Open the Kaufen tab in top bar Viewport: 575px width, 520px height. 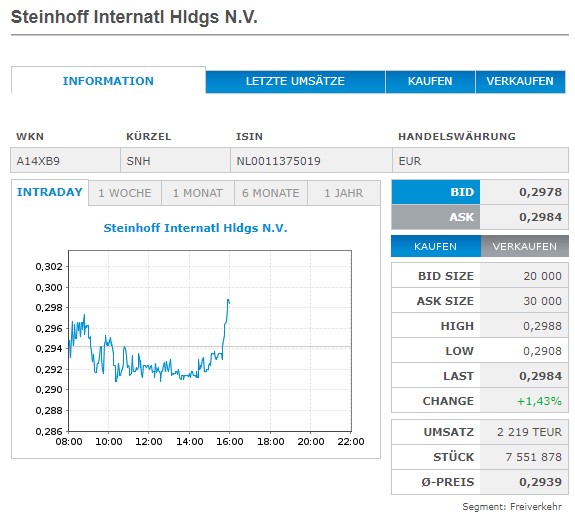tap(430, 81)
